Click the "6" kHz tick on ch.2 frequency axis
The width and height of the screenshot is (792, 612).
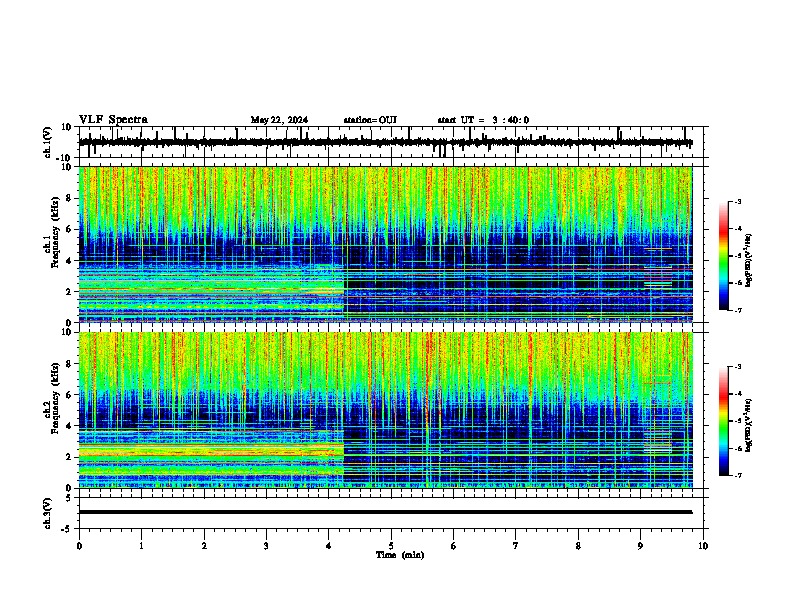tap(69, 395)
